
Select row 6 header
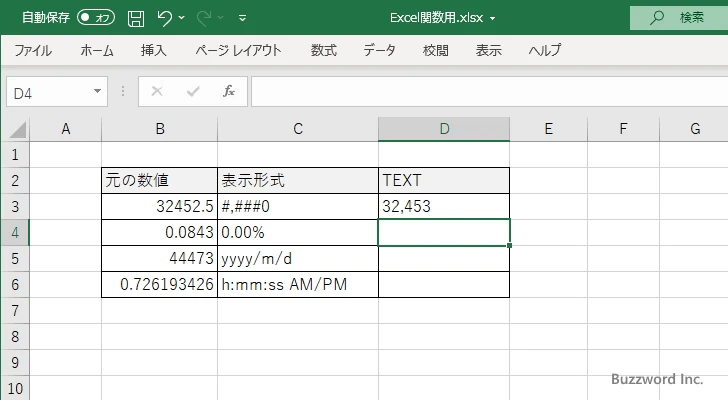click(15, 284)
